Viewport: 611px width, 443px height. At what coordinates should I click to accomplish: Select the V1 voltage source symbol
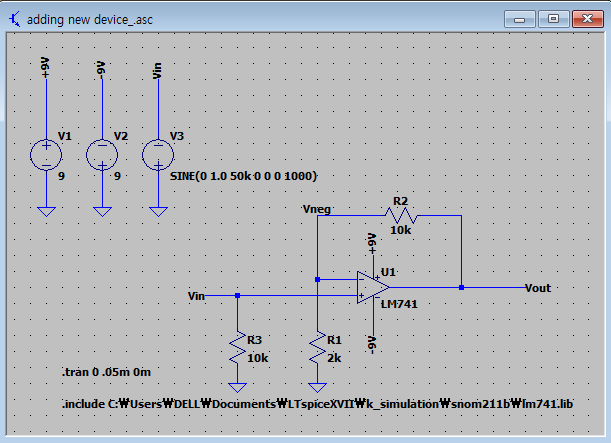pos(46,155)
